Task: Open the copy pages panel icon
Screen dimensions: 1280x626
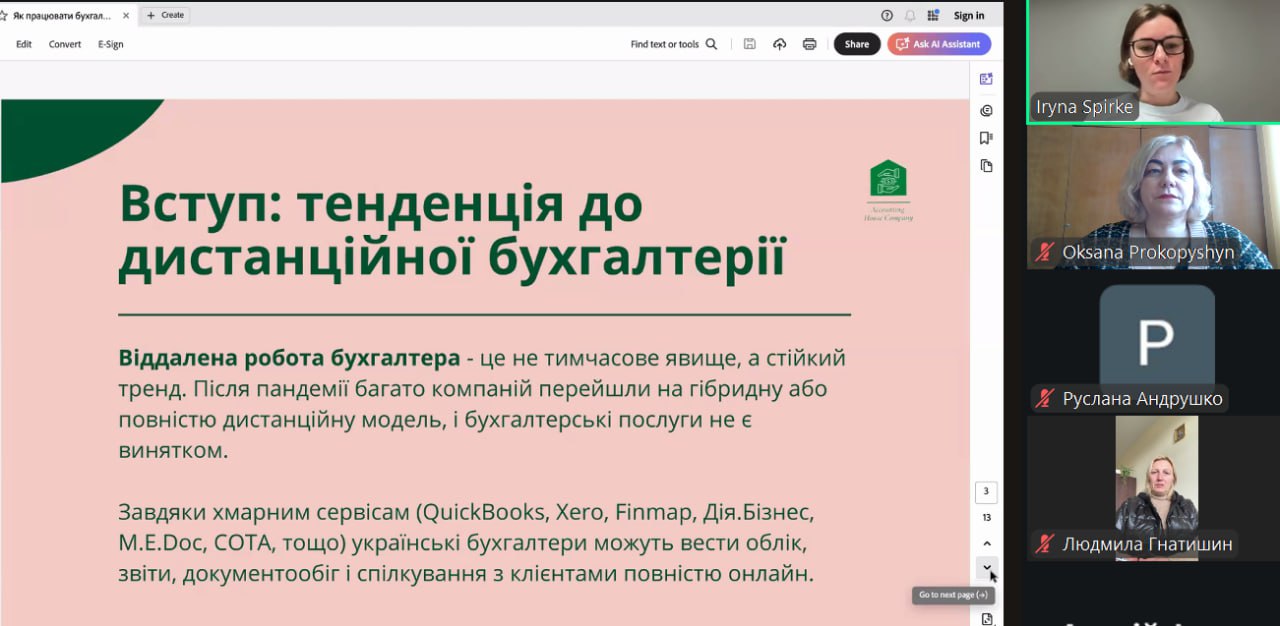Action: (x=986, y=166)
